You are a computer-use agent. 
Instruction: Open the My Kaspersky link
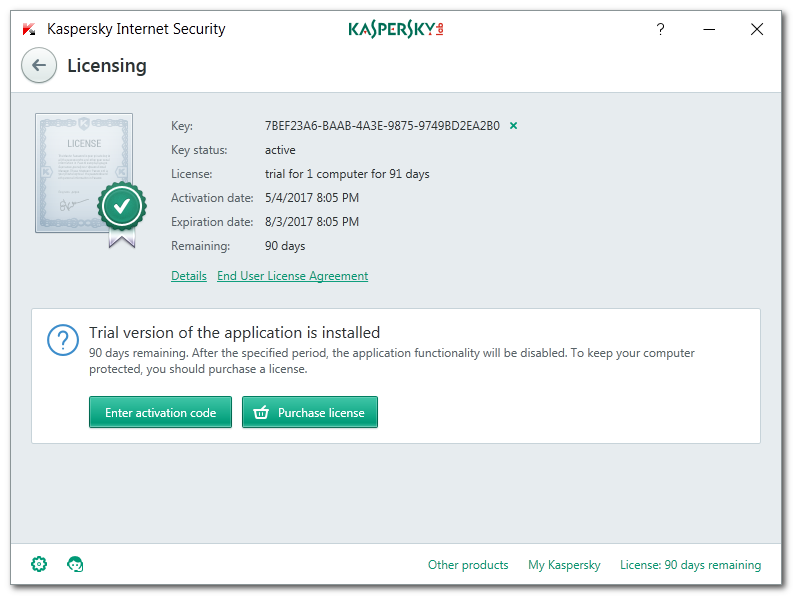564,565
